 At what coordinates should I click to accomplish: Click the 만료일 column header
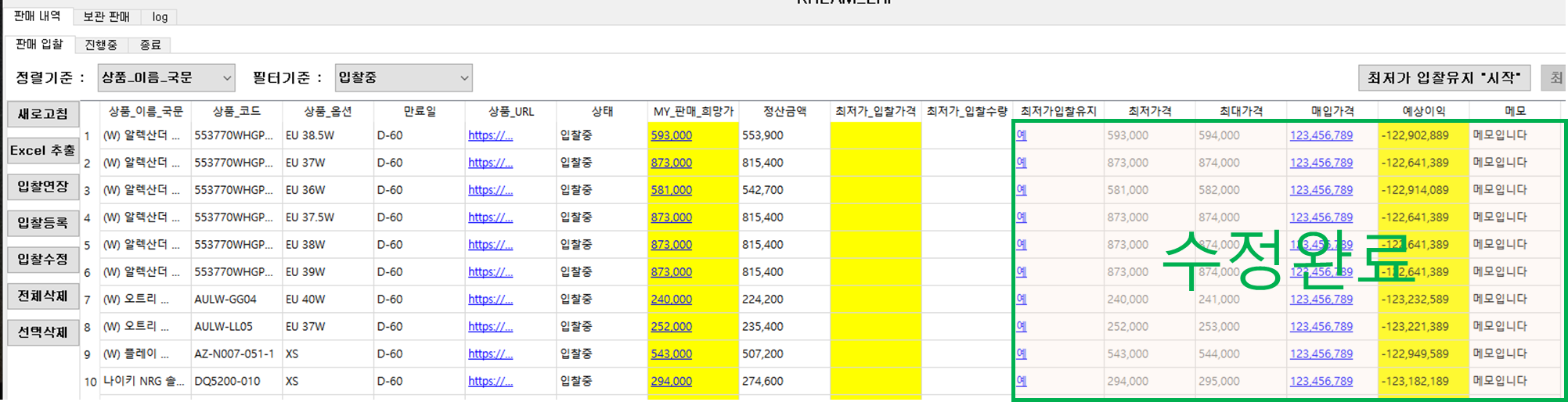420,111
